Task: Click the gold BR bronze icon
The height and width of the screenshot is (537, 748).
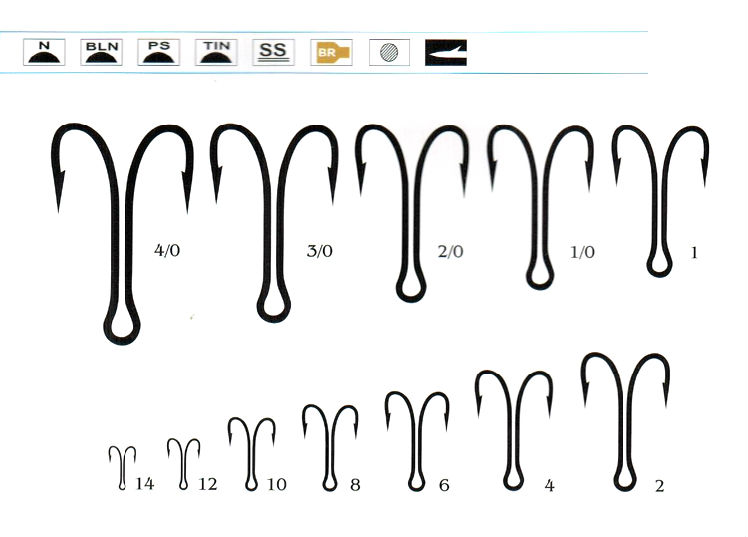Action: click(331, 52)
